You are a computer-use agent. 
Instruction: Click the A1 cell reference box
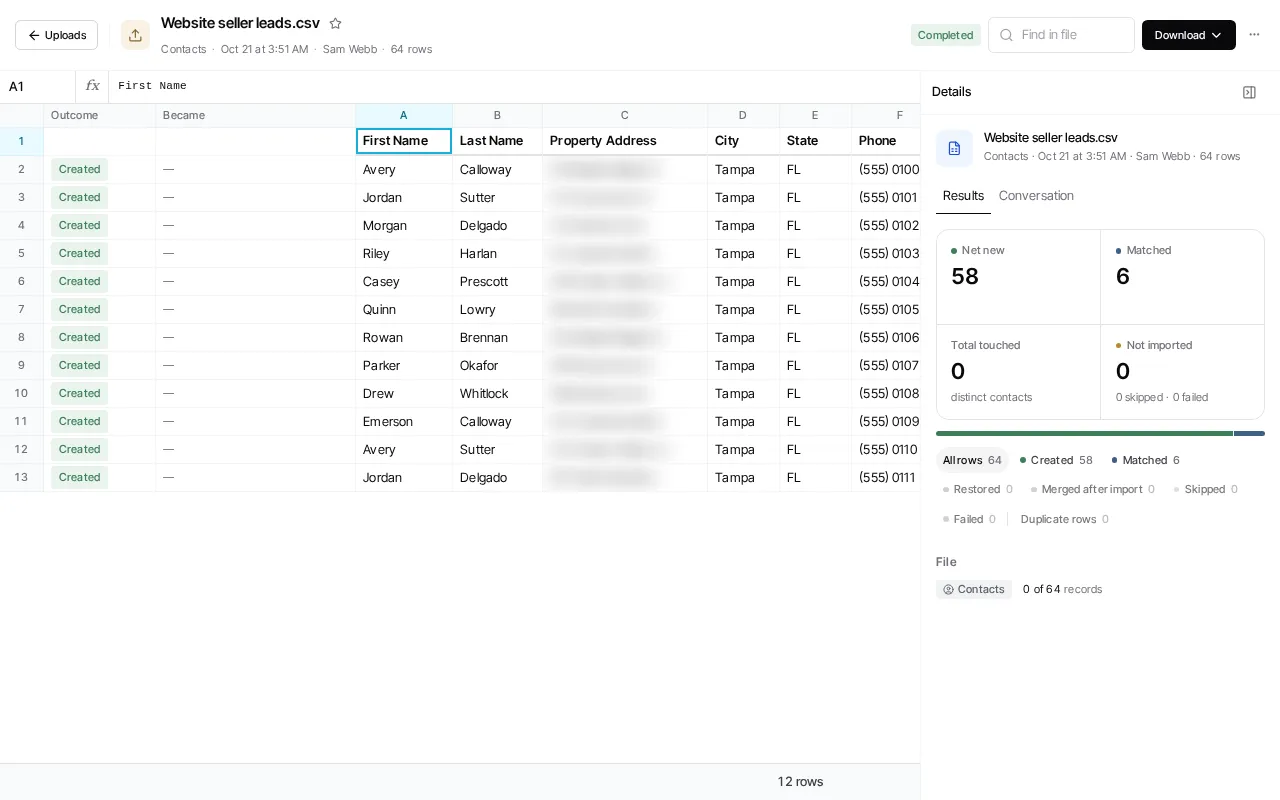[38, 86]
